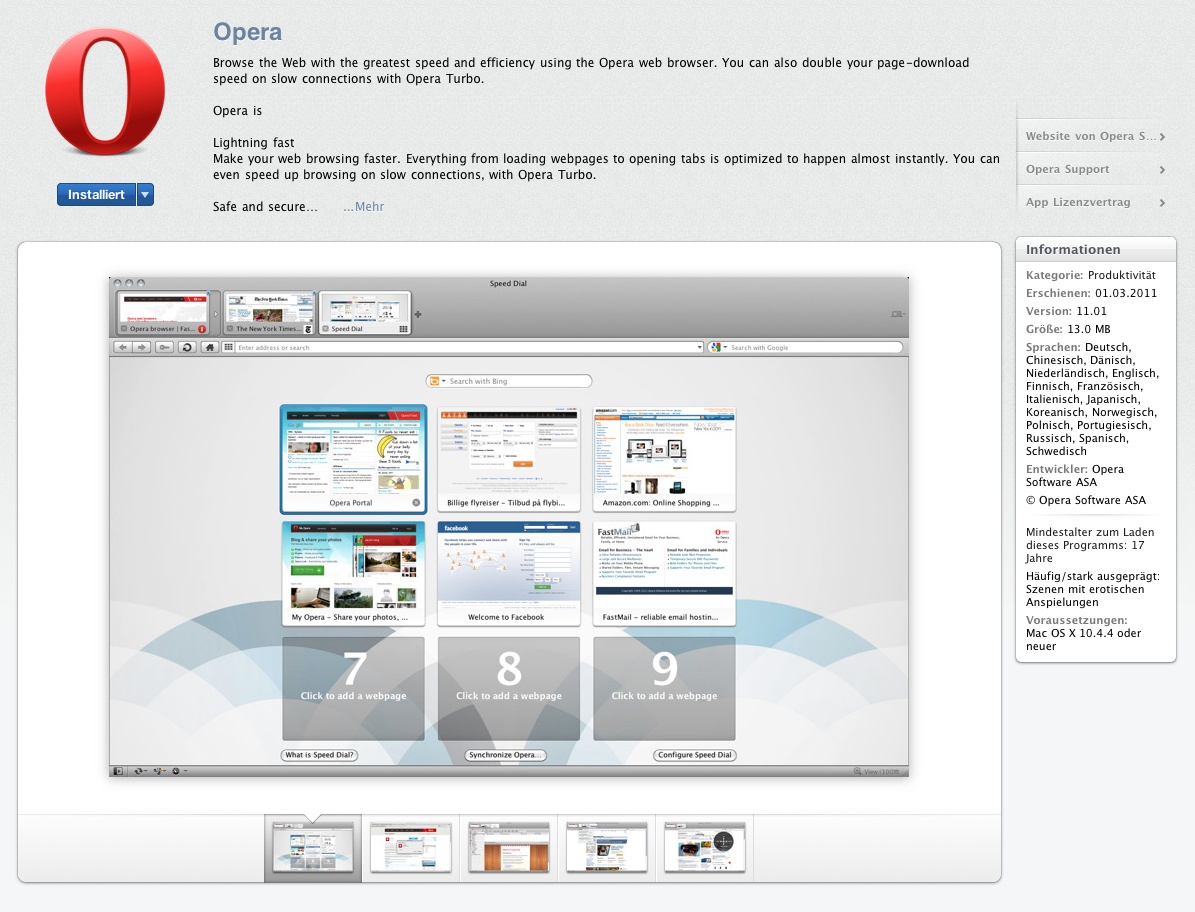
Task: Click the page reload icon in the toolbar
Action: tap(187, 347)
